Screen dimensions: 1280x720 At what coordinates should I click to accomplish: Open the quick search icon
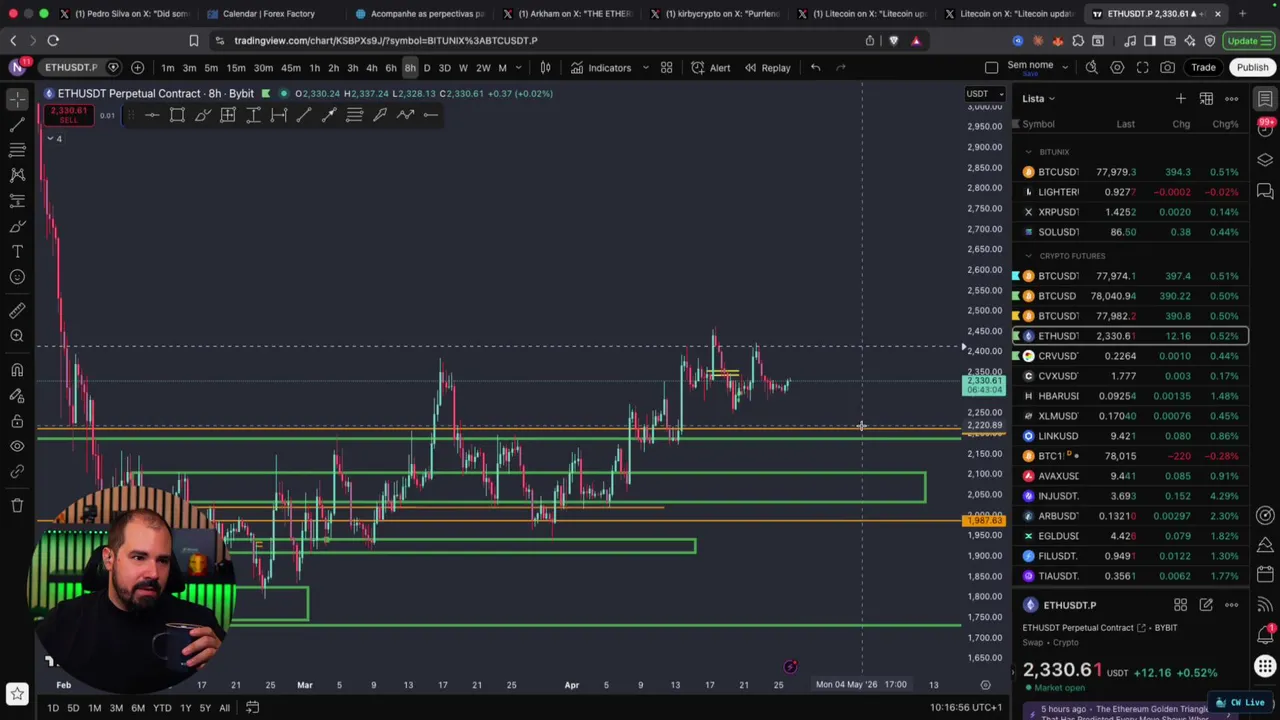[x=1091, y=67]
